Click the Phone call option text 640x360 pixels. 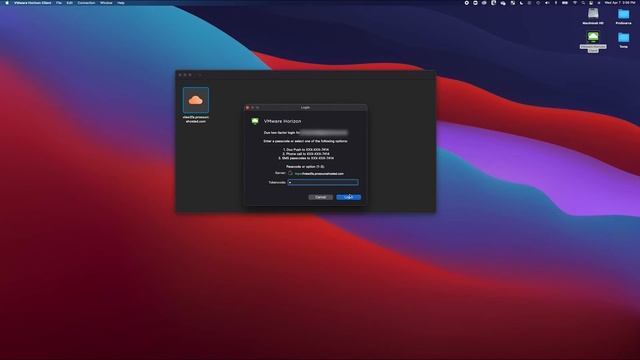306,154
